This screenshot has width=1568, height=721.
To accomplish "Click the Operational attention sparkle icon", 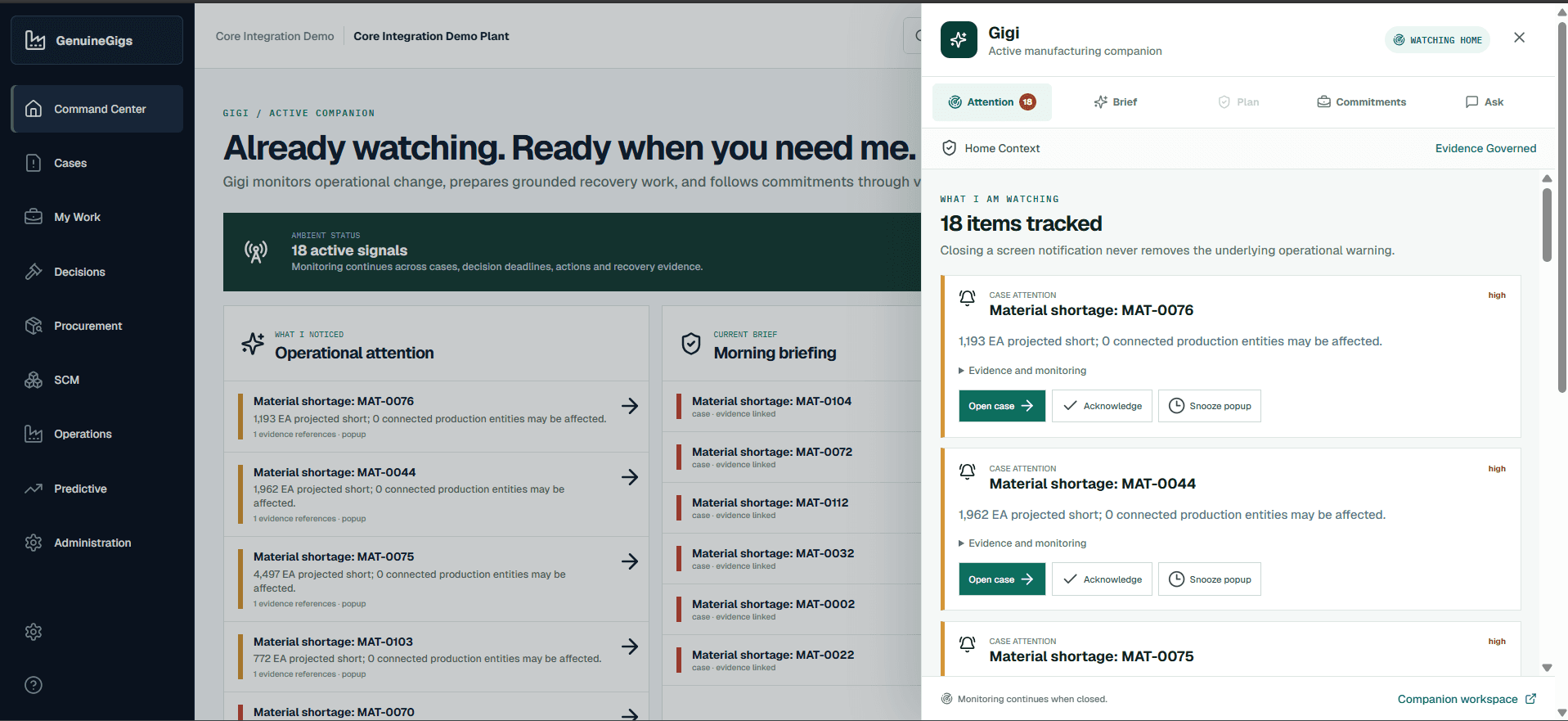I will pyautogui.click(x=253, y=344).
